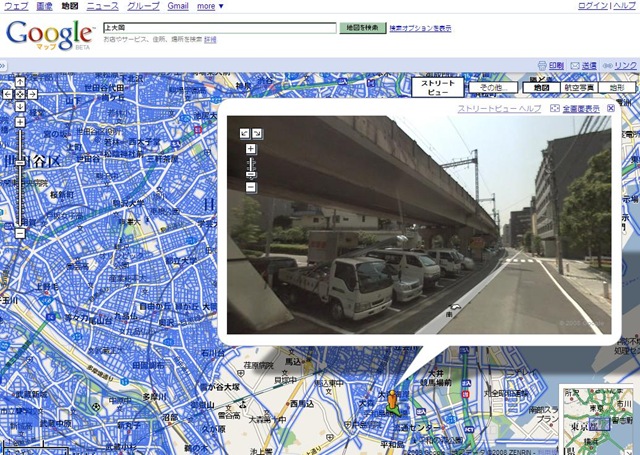Screen dimensions: 640x455
Task: Pan the map left with arrow button
Action: [7, 94]
